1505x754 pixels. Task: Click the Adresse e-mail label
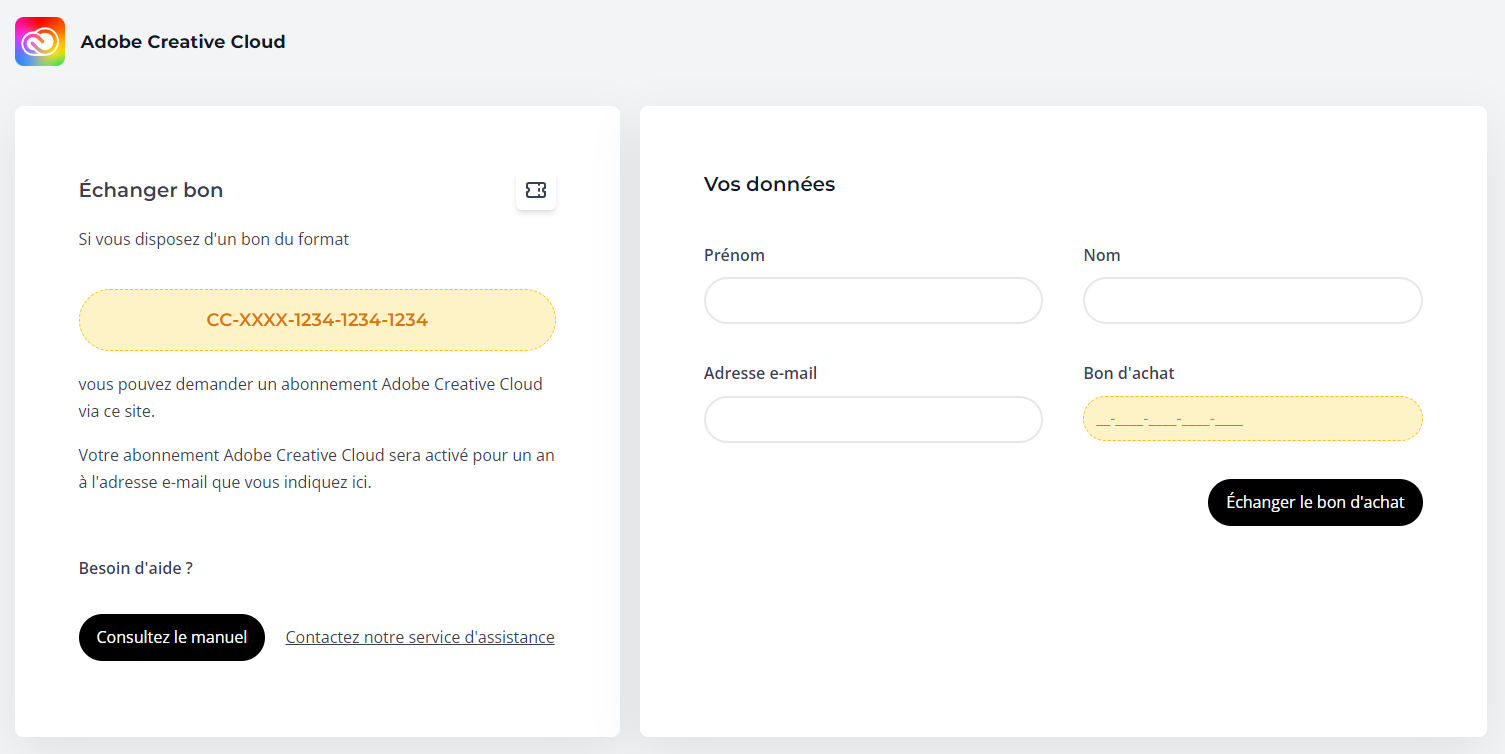click(760, 373)
